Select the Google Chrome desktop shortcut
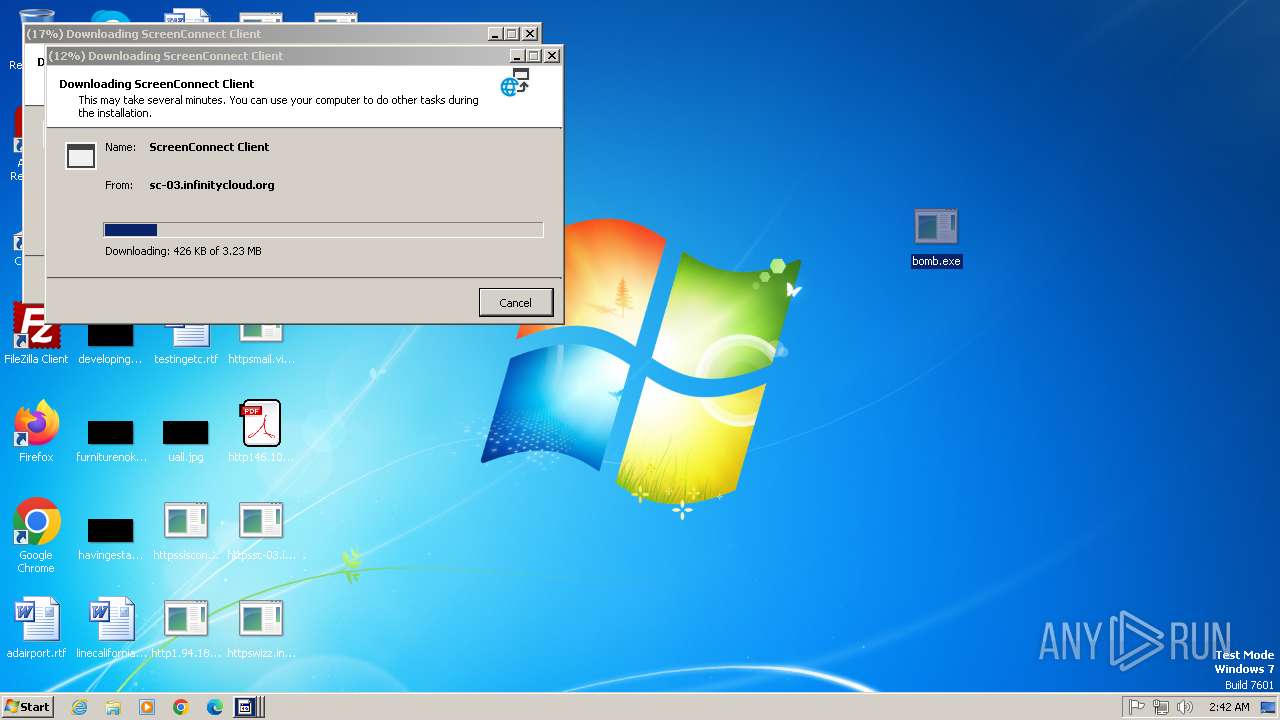The height and width of the screenshot is (720, 1280). [36, 536]
